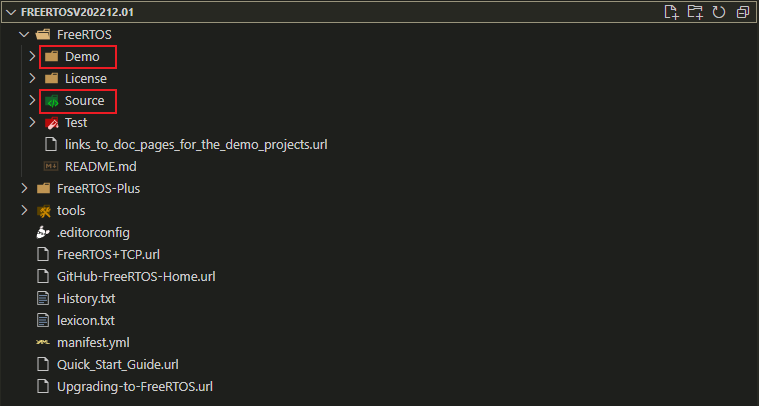Click the tools folder icon

tap(43, 211)
